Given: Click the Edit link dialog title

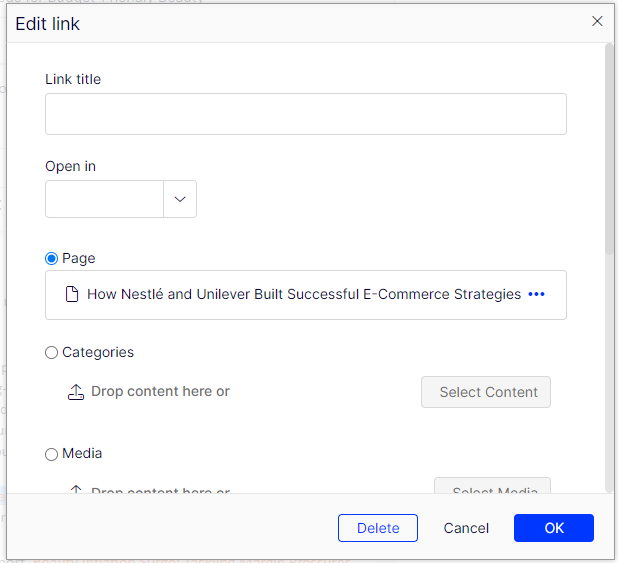Looking at the screenshot, I should (x=48, y=24).
